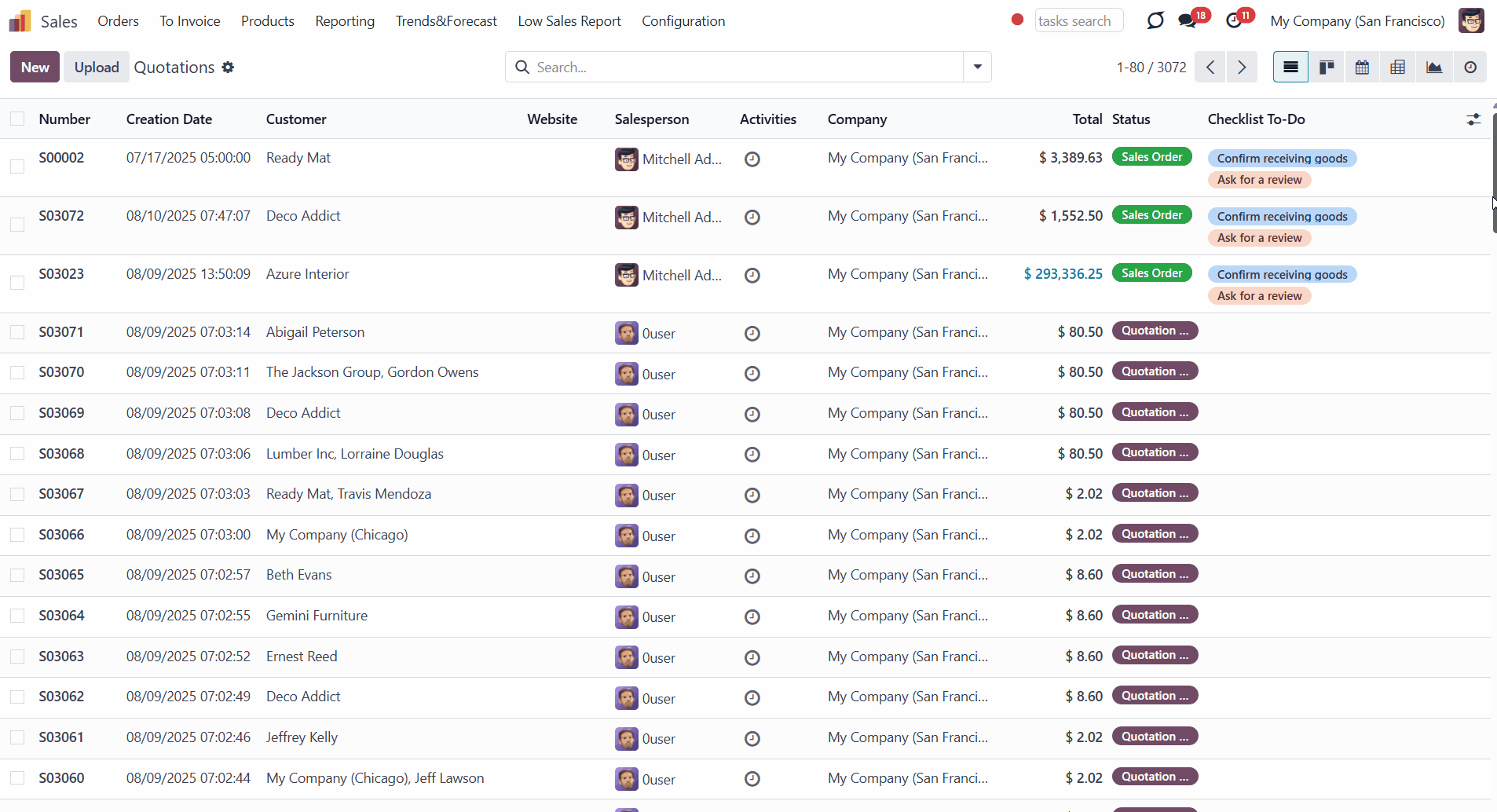This screenshot has width=1497, height=812.
Task: Click activity clock for S03060
Action: pos(752,779)
